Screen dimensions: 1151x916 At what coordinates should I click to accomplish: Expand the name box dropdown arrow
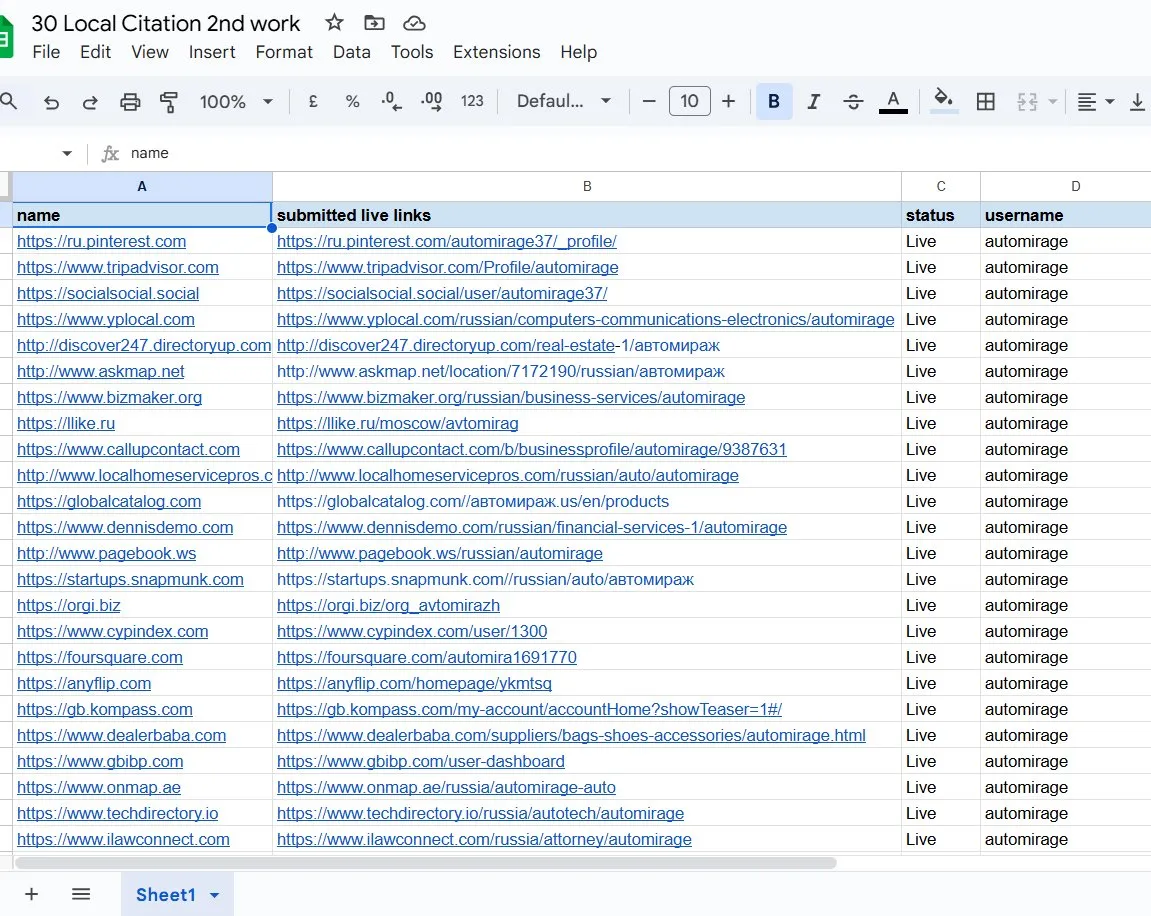coord(67,153)
